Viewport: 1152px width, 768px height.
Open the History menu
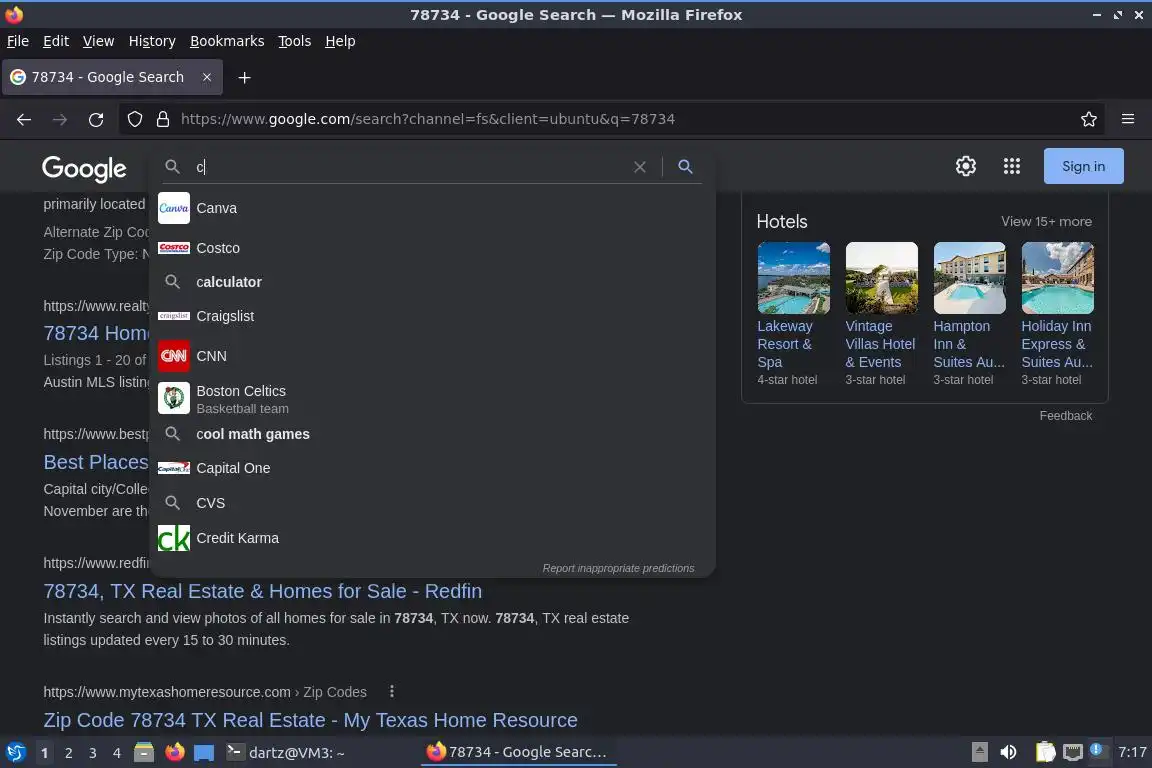click(152, 41)
